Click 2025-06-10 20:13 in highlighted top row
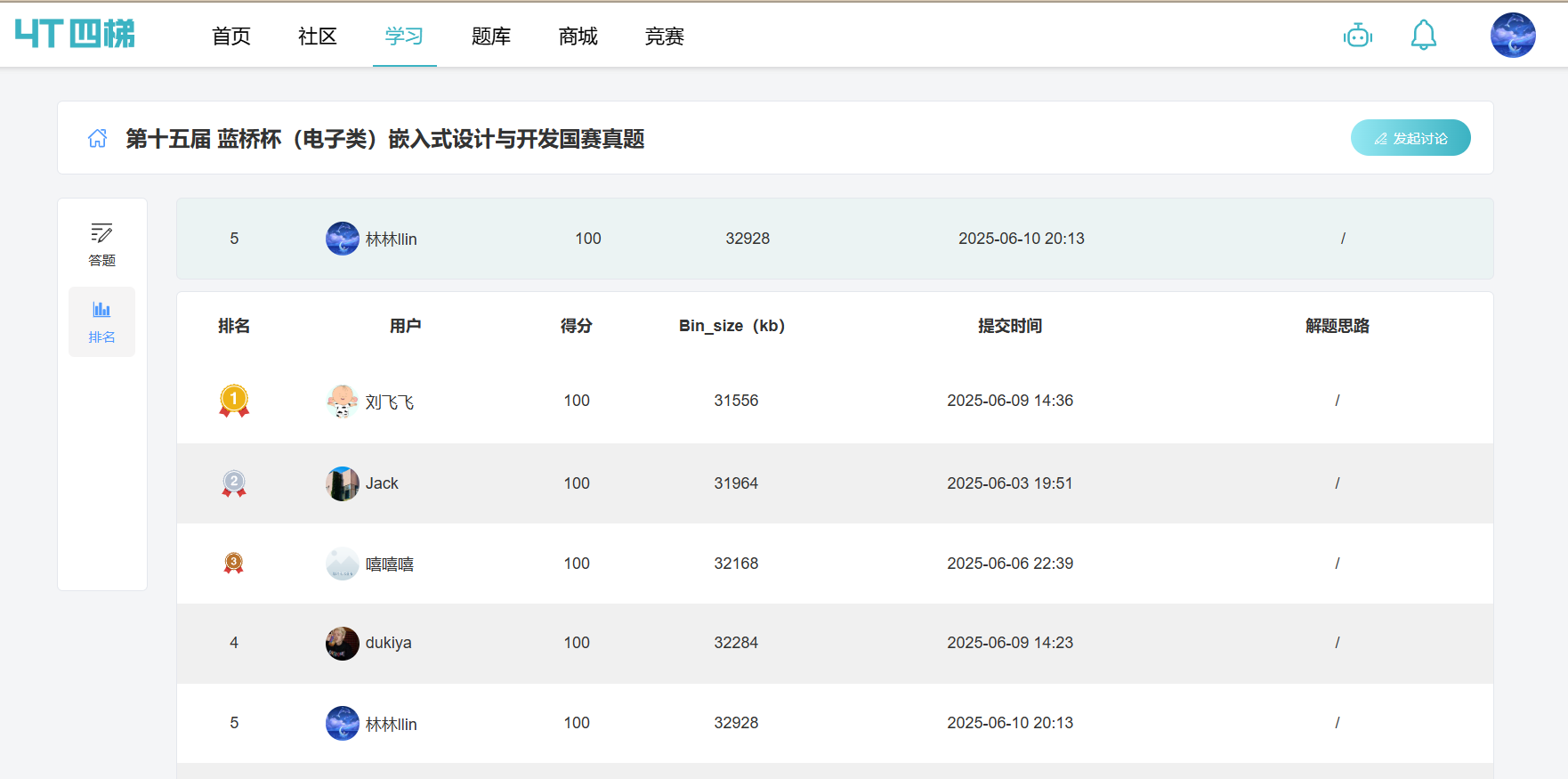1568x779 pixels. click(x=1022, y=239)
